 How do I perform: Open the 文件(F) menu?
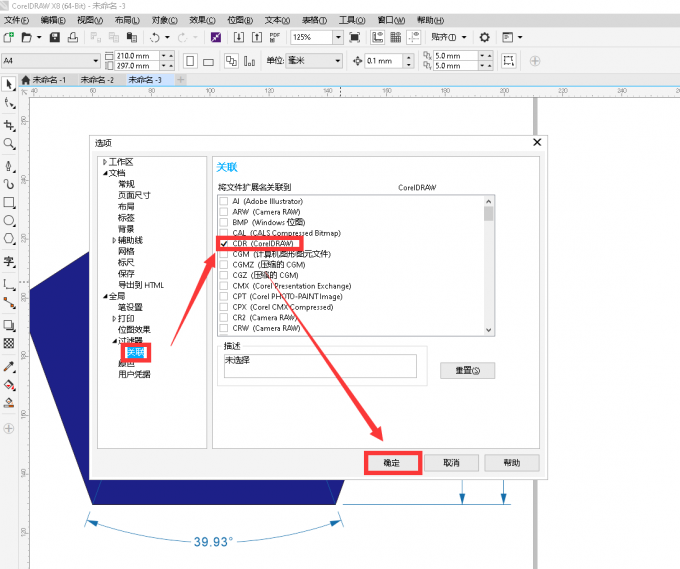[16, 20]
